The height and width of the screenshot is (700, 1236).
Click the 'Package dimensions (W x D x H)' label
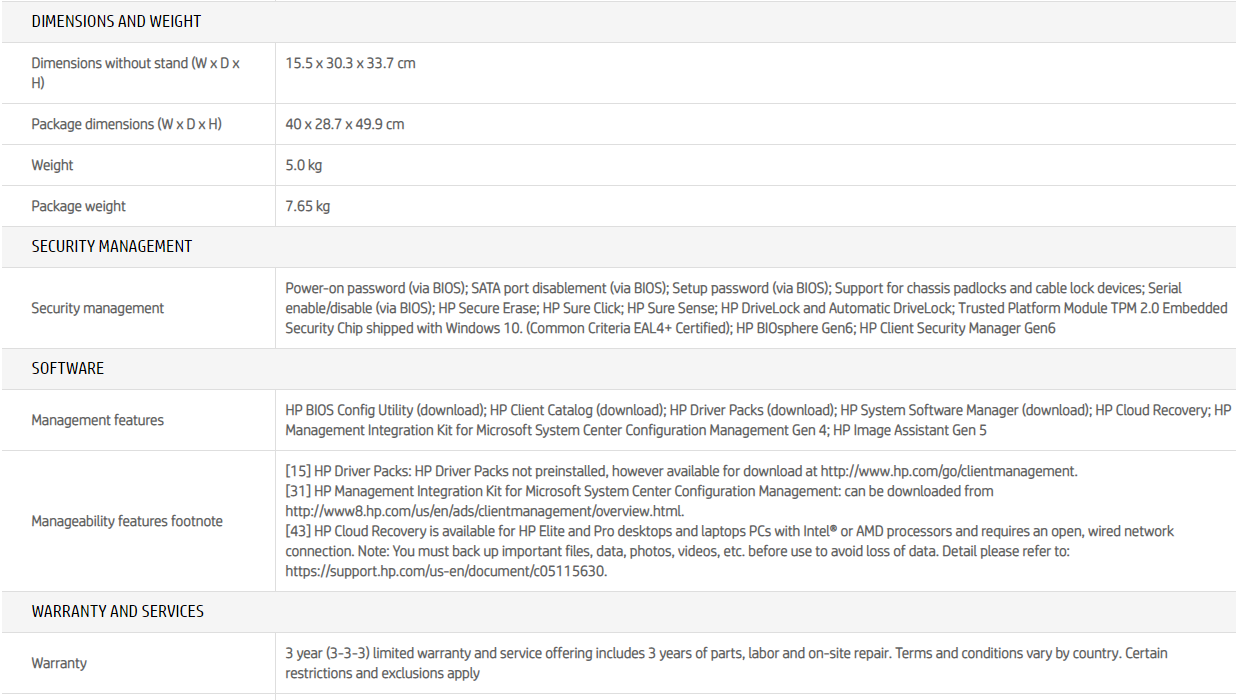pos(126,124)
